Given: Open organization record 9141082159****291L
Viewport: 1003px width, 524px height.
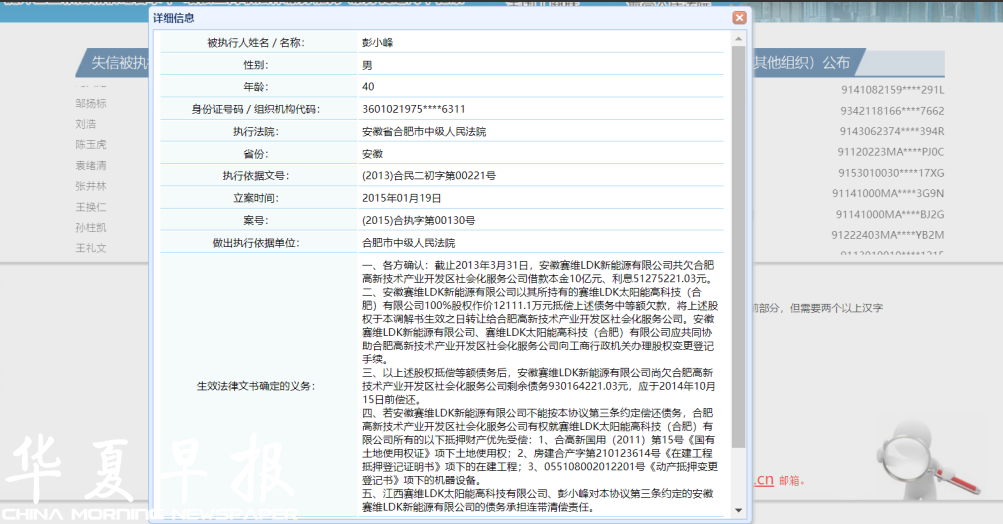Looking at the screenshot, I should 891,90.
